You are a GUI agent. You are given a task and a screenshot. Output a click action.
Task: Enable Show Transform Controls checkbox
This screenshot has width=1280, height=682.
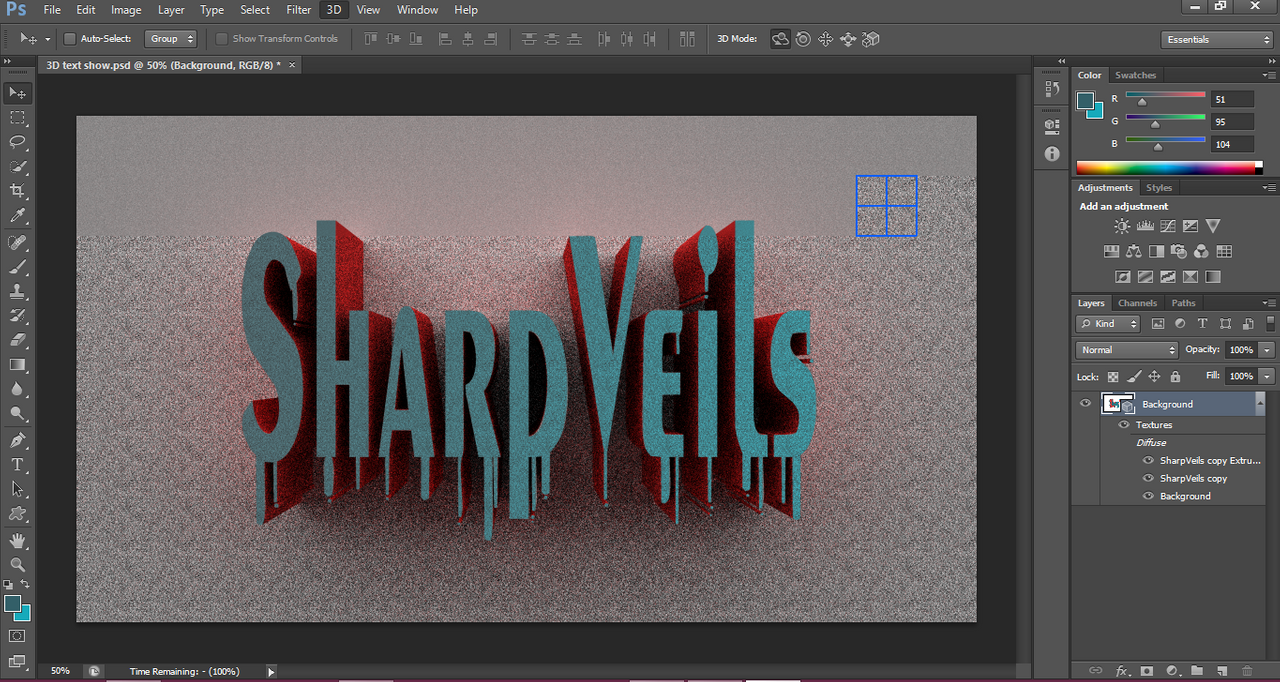222,39
